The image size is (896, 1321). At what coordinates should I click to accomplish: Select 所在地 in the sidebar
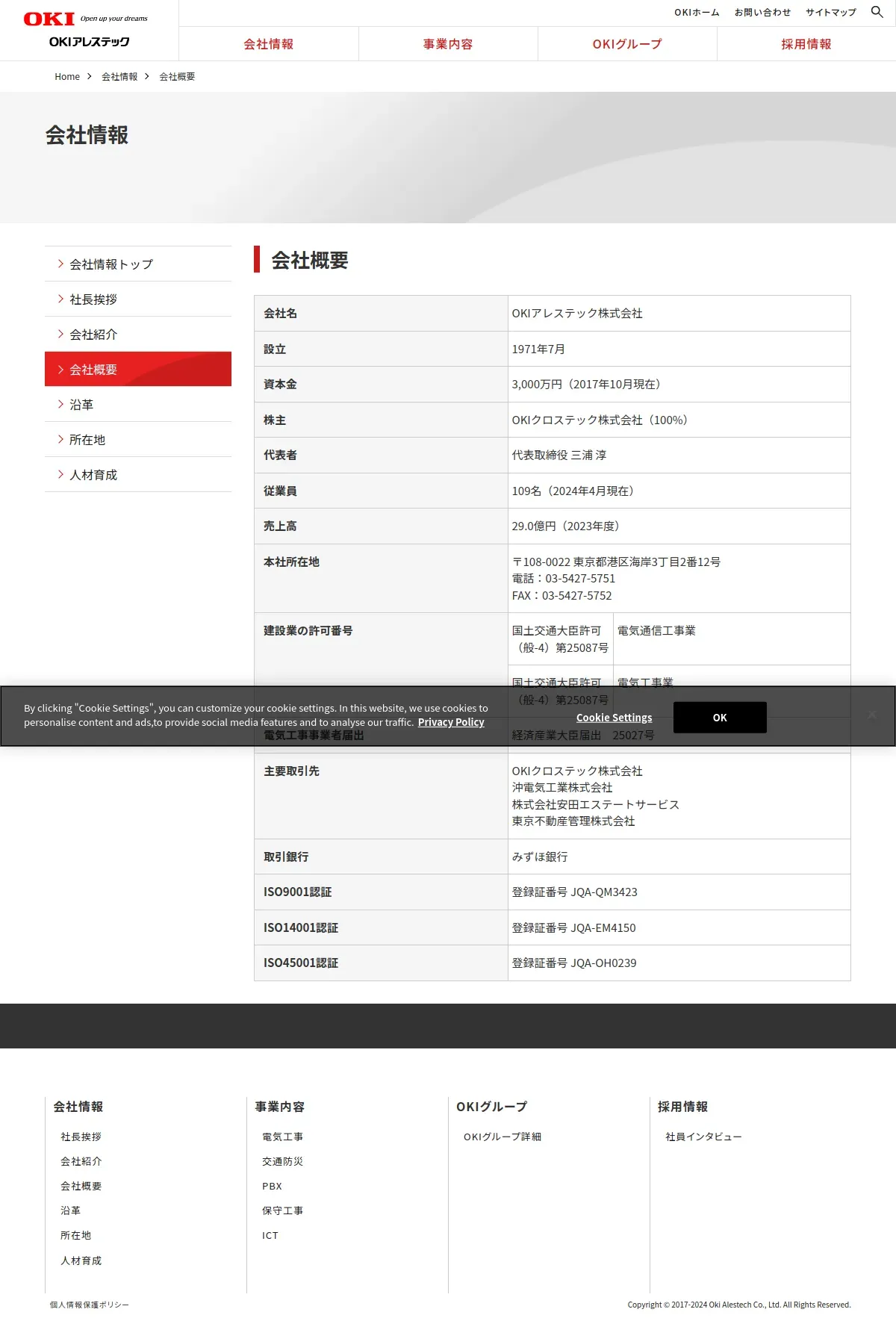click(138, 439)
